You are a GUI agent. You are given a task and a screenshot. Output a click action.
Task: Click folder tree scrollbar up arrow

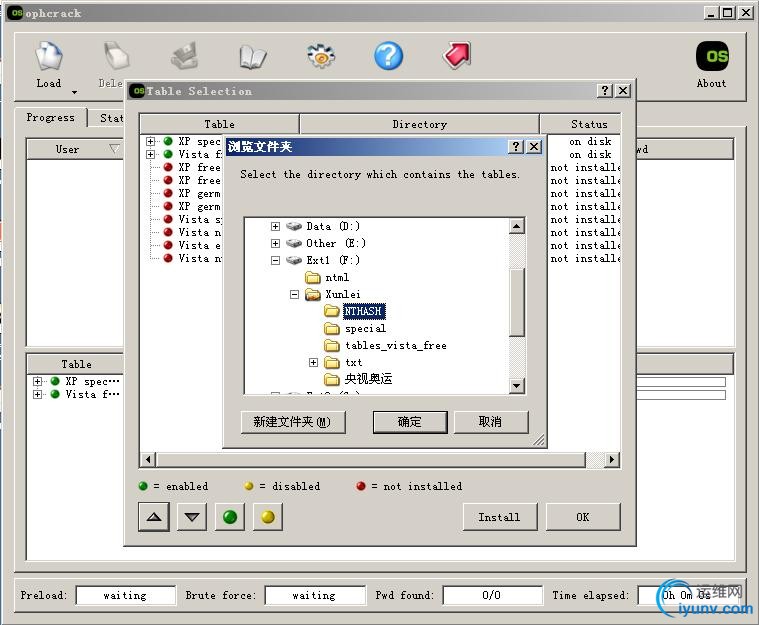pos(516,226)
